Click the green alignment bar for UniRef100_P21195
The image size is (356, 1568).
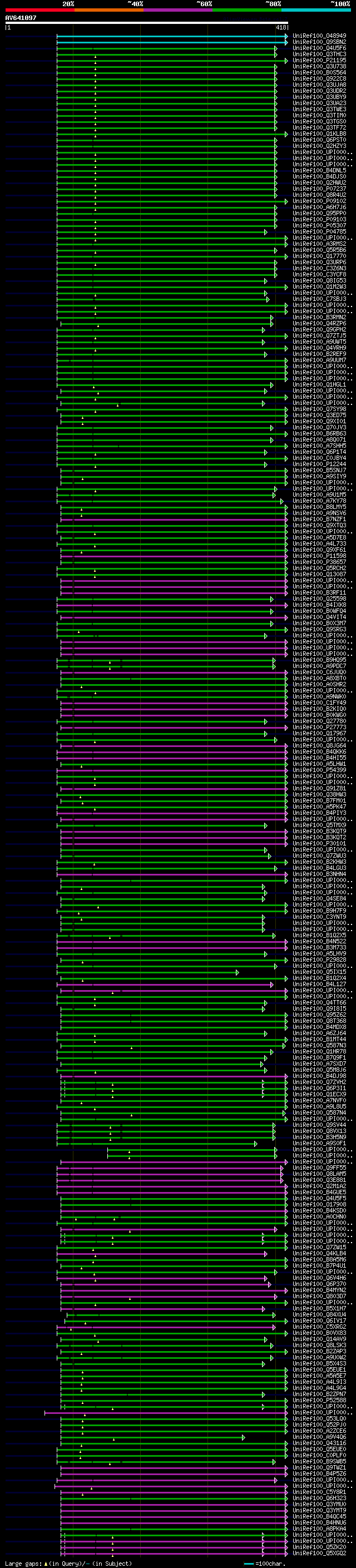click(x=172, y=61)
